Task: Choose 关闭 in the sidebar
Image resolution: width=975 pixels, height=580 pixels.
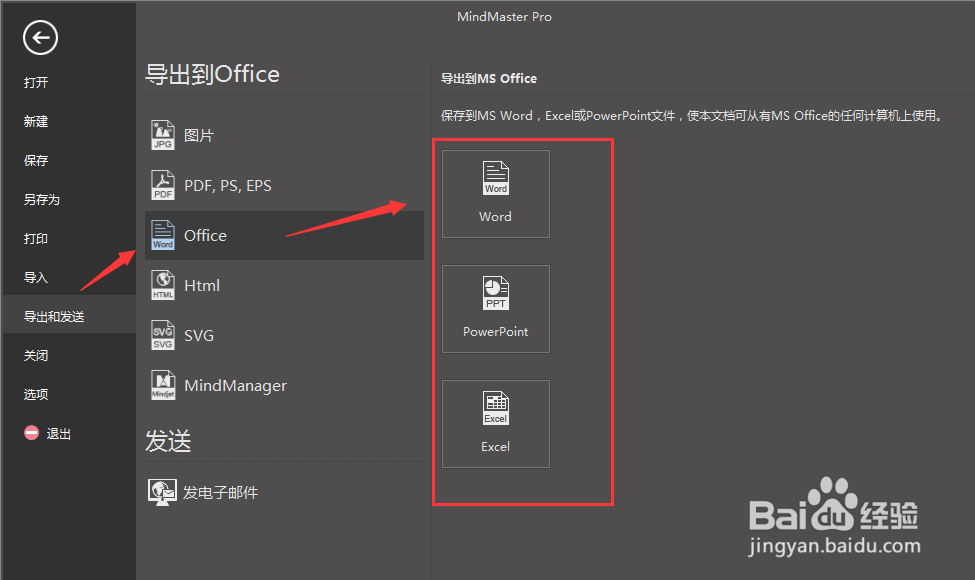Action: click(x=36, y=356)
